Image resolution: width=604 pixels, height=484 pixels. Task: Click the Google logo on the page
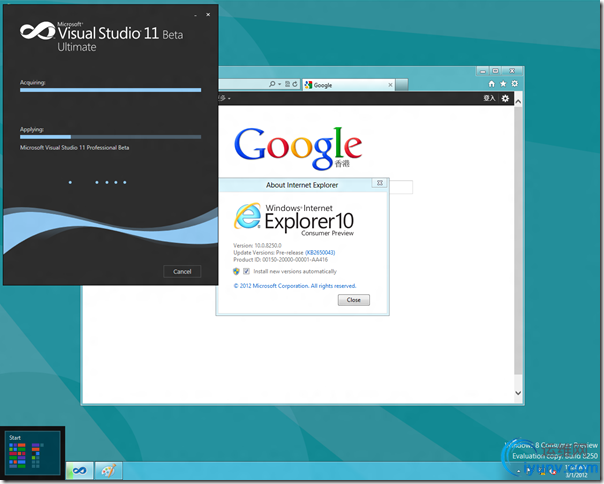pos(298,148)
